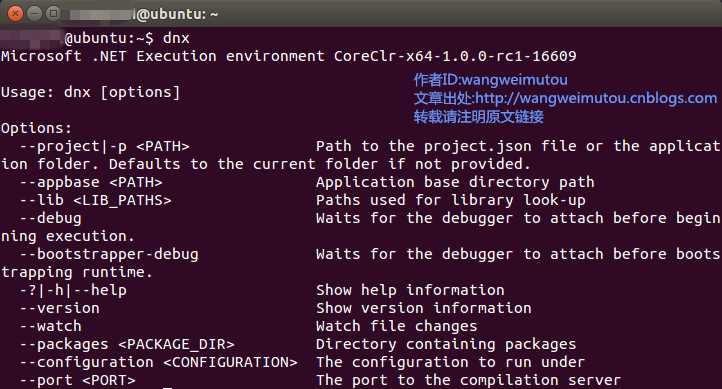This screenshot has height=389, width=722.
Task: Click the '--appbase <PATH>' option line
Action: tap(91, 182)
